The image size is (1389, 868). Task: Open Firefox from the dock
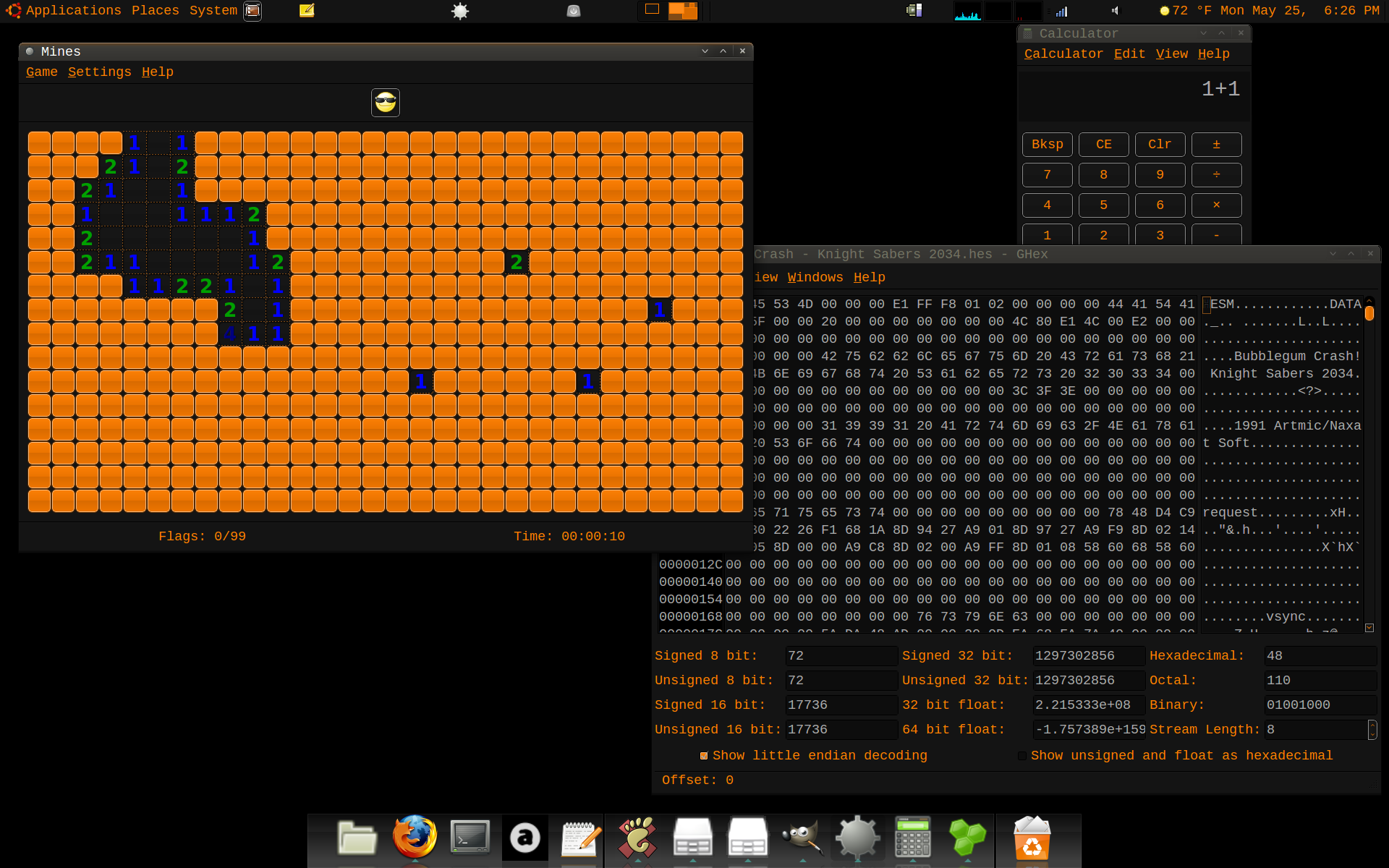tap(415, 838)
